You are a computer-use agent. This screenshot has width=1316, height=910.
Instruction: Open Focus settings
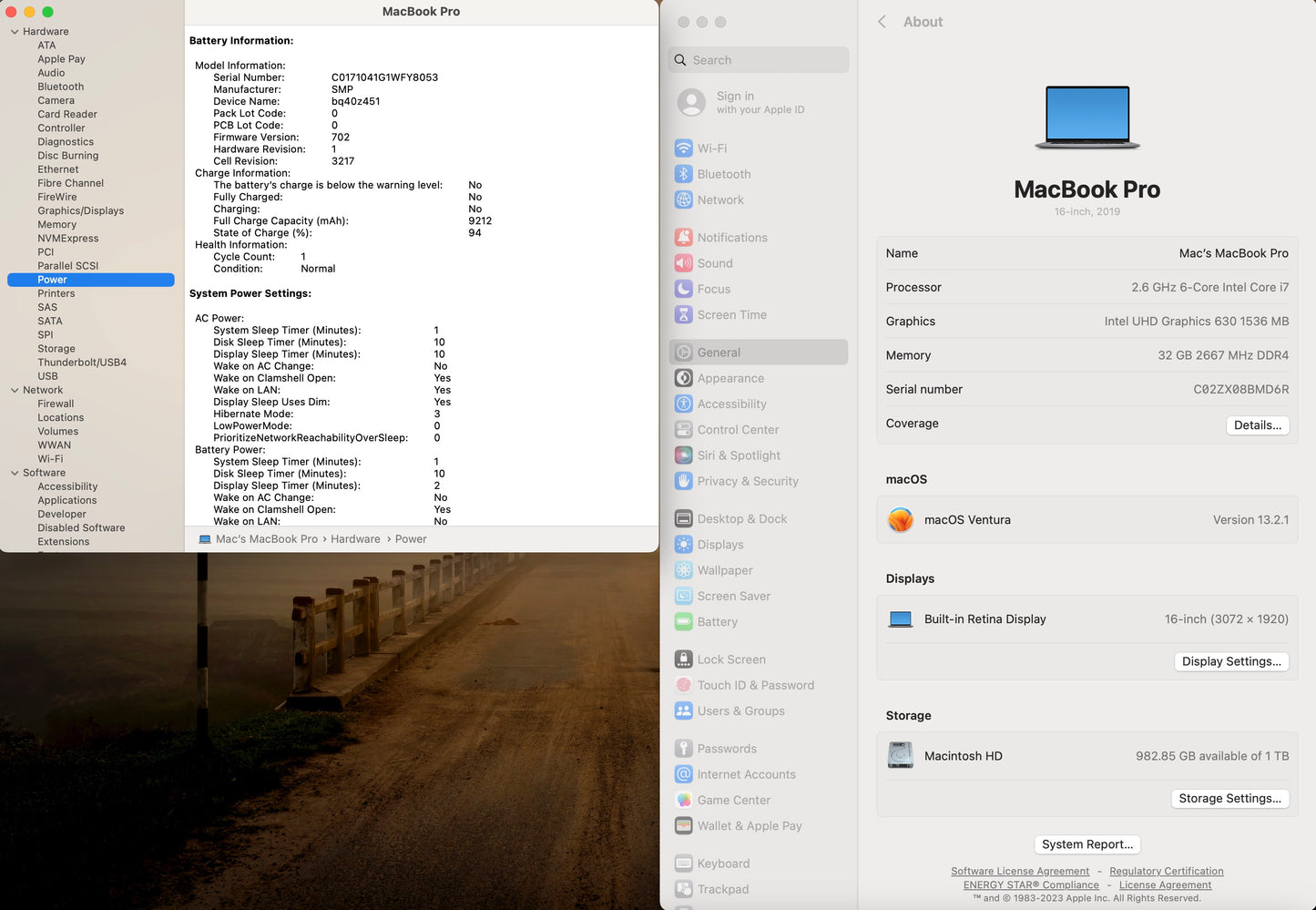click(713, 289)
